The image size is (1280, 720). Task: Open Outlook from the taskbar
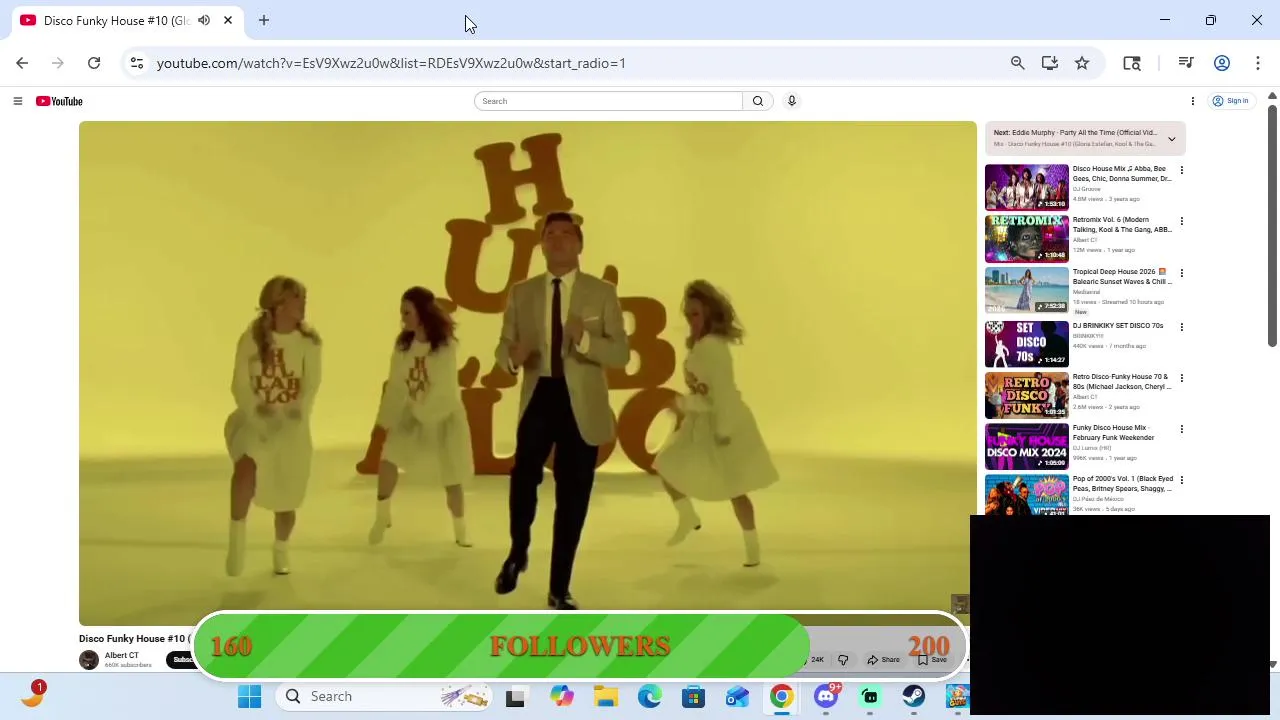pos(737,696)
